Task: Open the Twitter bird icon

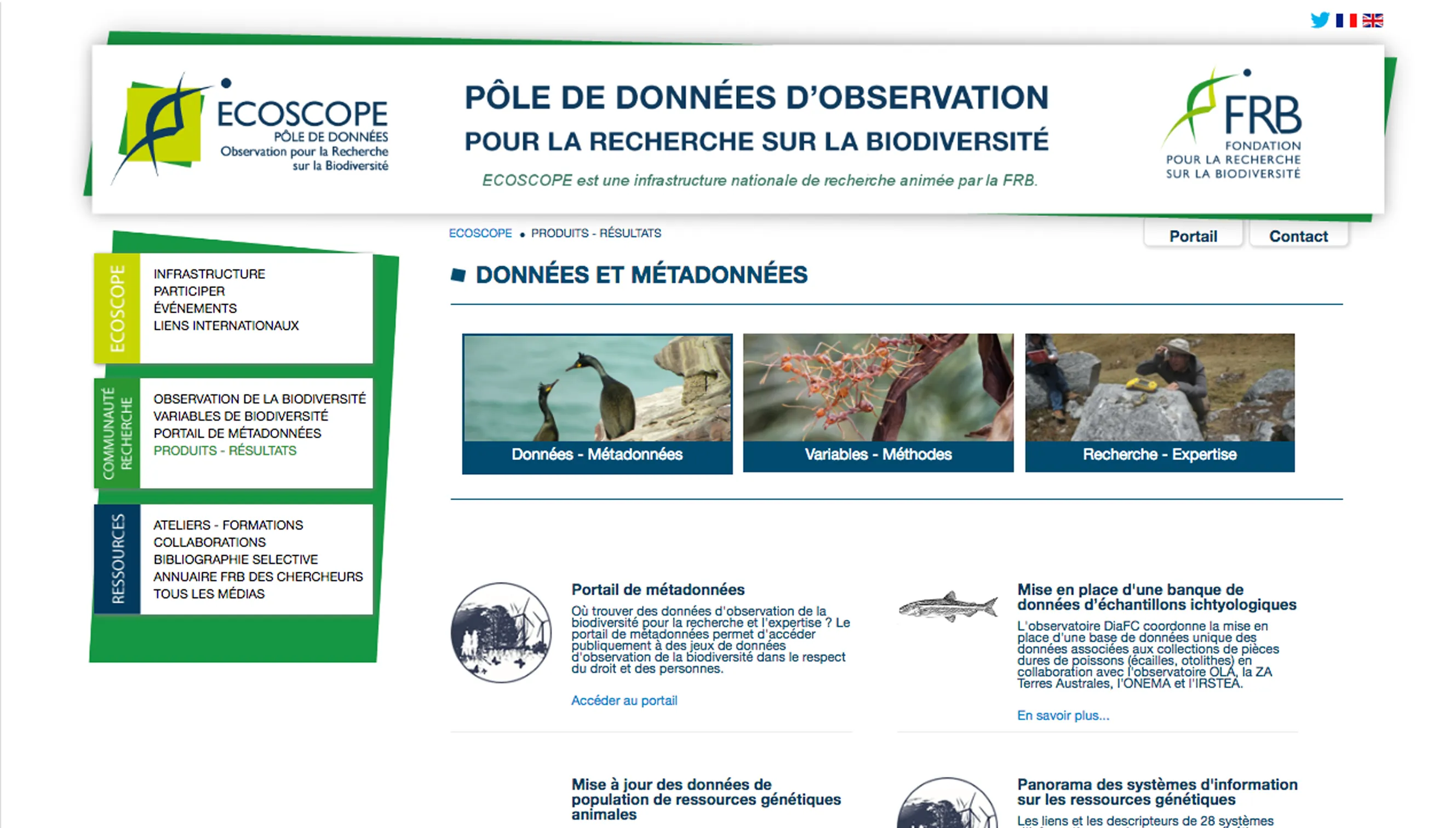Action: (x=1320, y=20)
